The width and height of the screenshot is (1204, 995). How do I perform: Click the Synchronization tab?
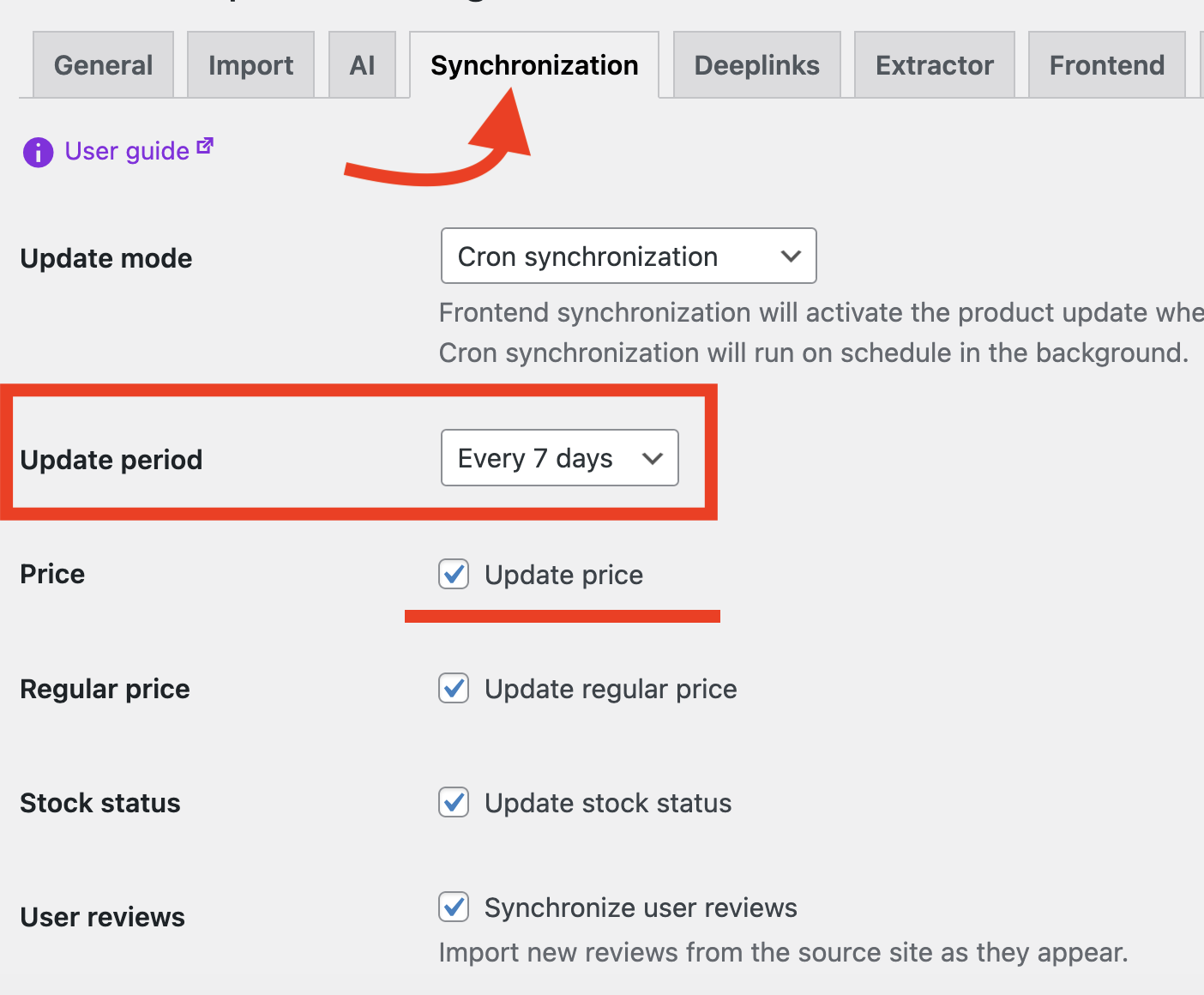pos(534,65)
